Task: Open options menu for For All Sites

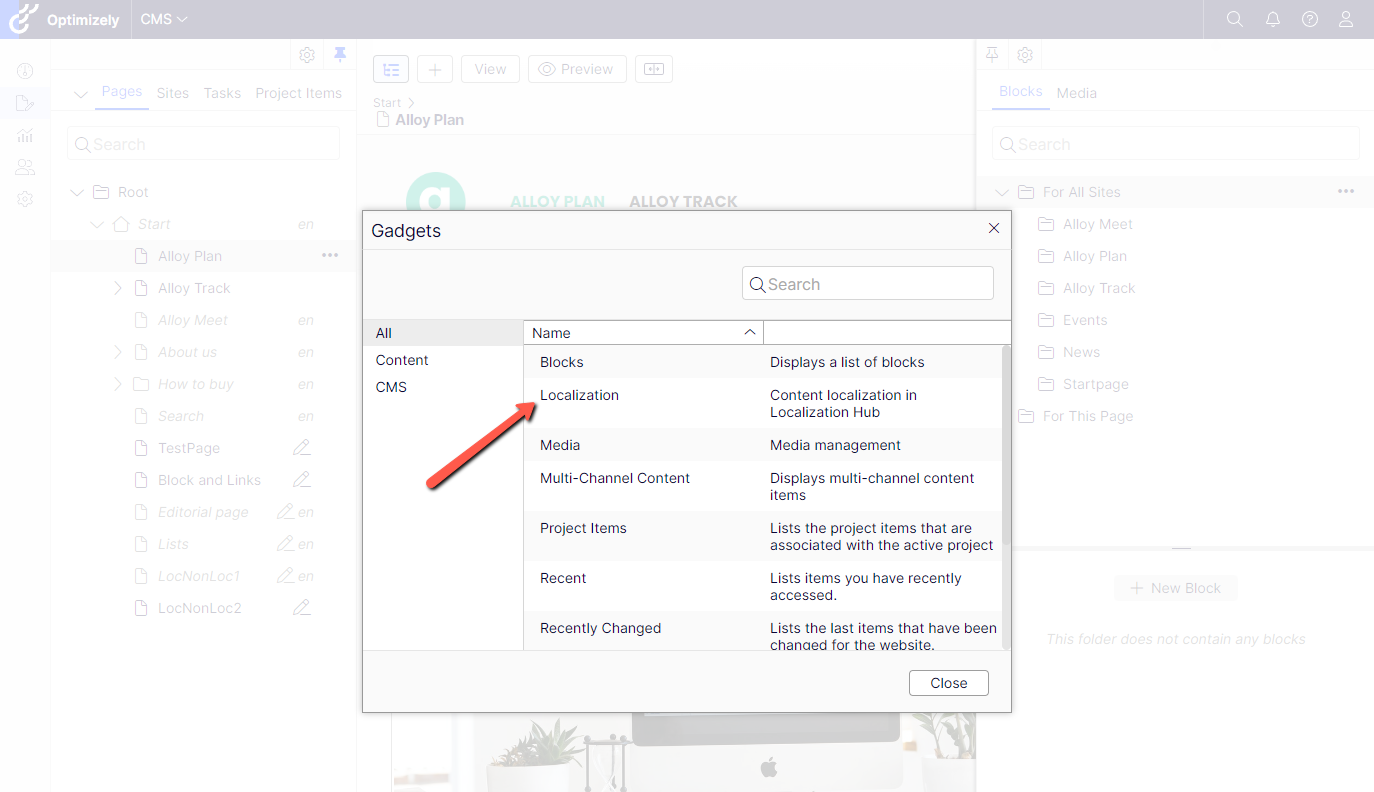Action: (1346, 192)
